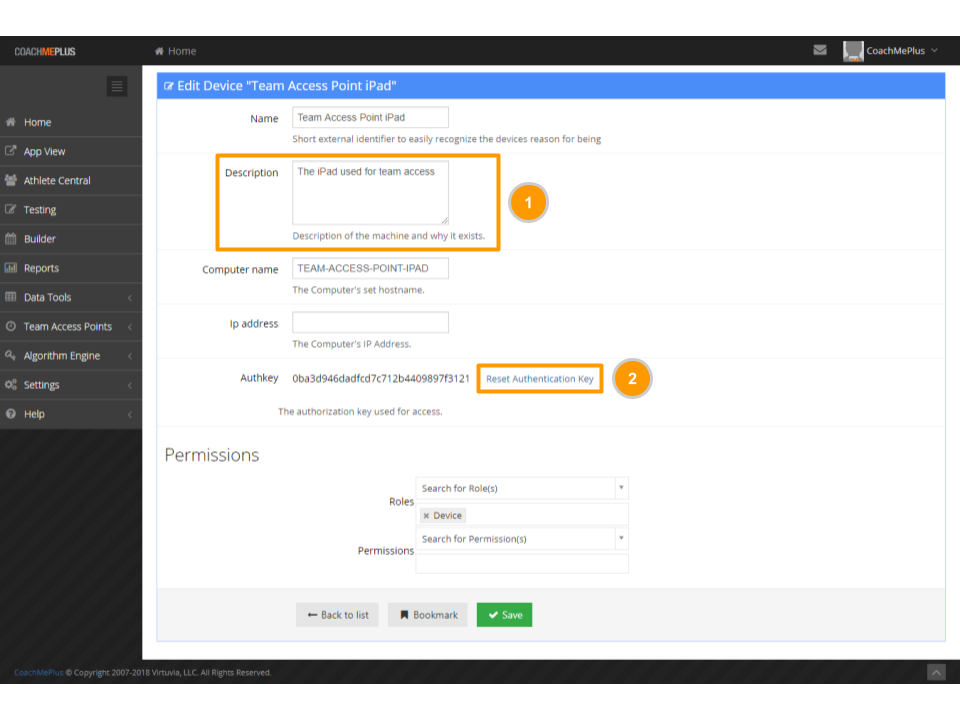Click the CoachMePlus logo
This screenshot has width=960, height=720.
coord(45,51)
